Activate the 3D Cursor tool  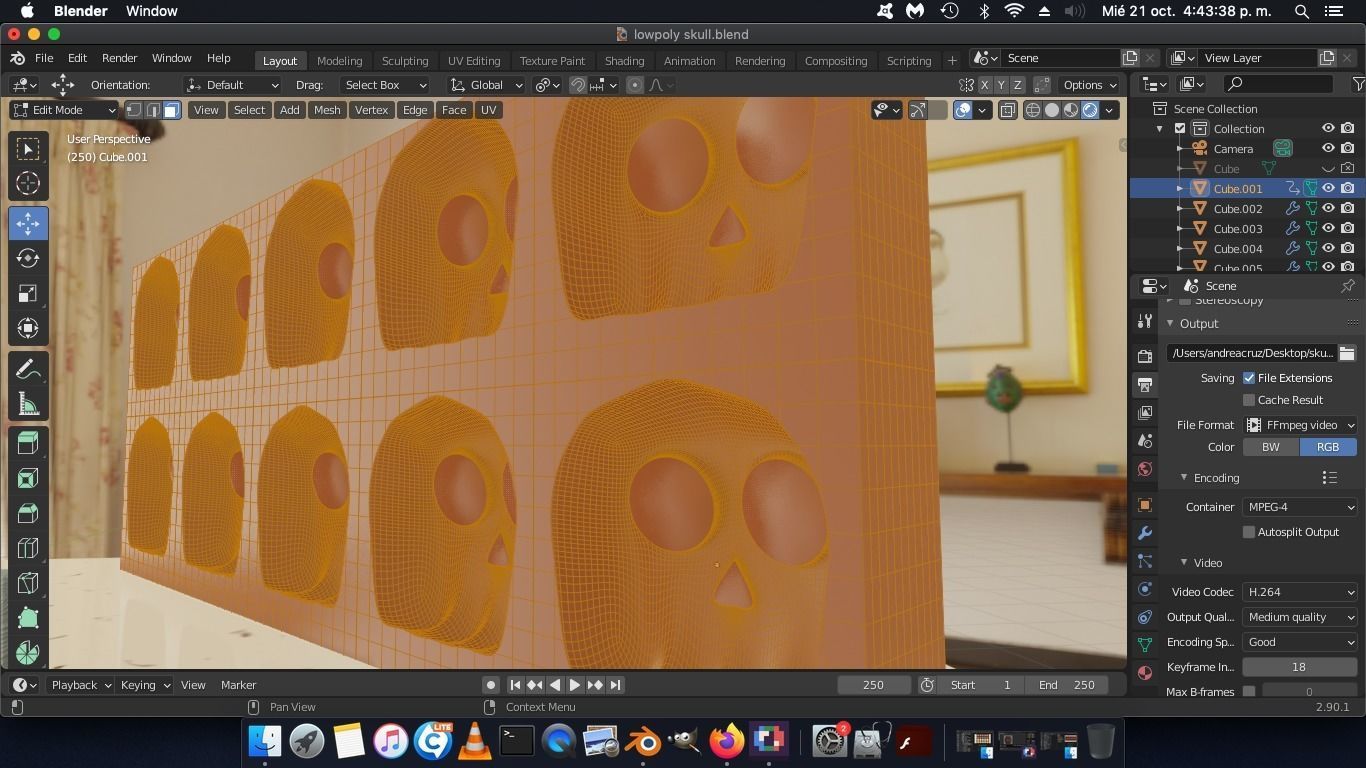[x=28, y=184]
